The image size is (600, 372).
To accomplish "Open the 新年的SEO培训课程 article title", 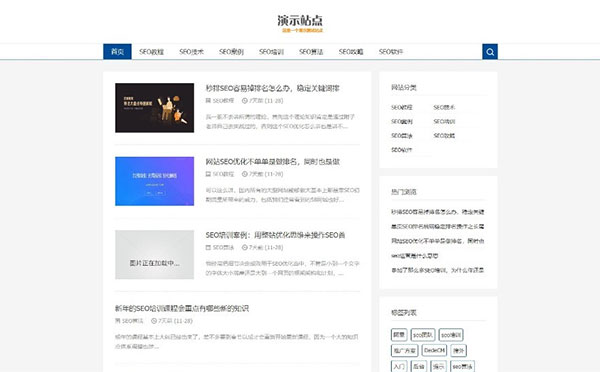I will [182, 308].
